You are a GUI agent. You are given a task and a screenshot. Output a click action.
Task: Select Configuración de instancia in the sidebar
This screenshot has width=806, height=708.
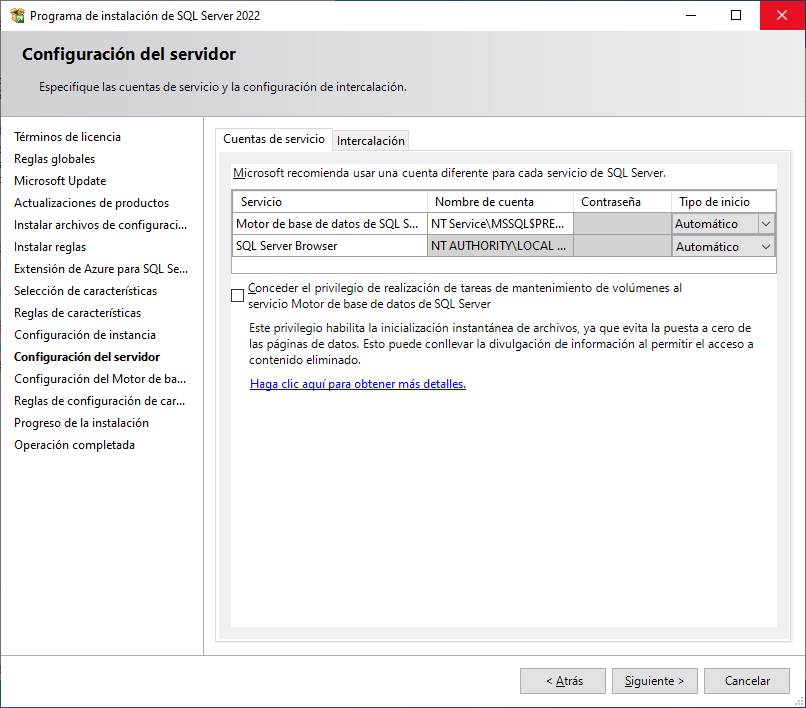pos(84,335)
